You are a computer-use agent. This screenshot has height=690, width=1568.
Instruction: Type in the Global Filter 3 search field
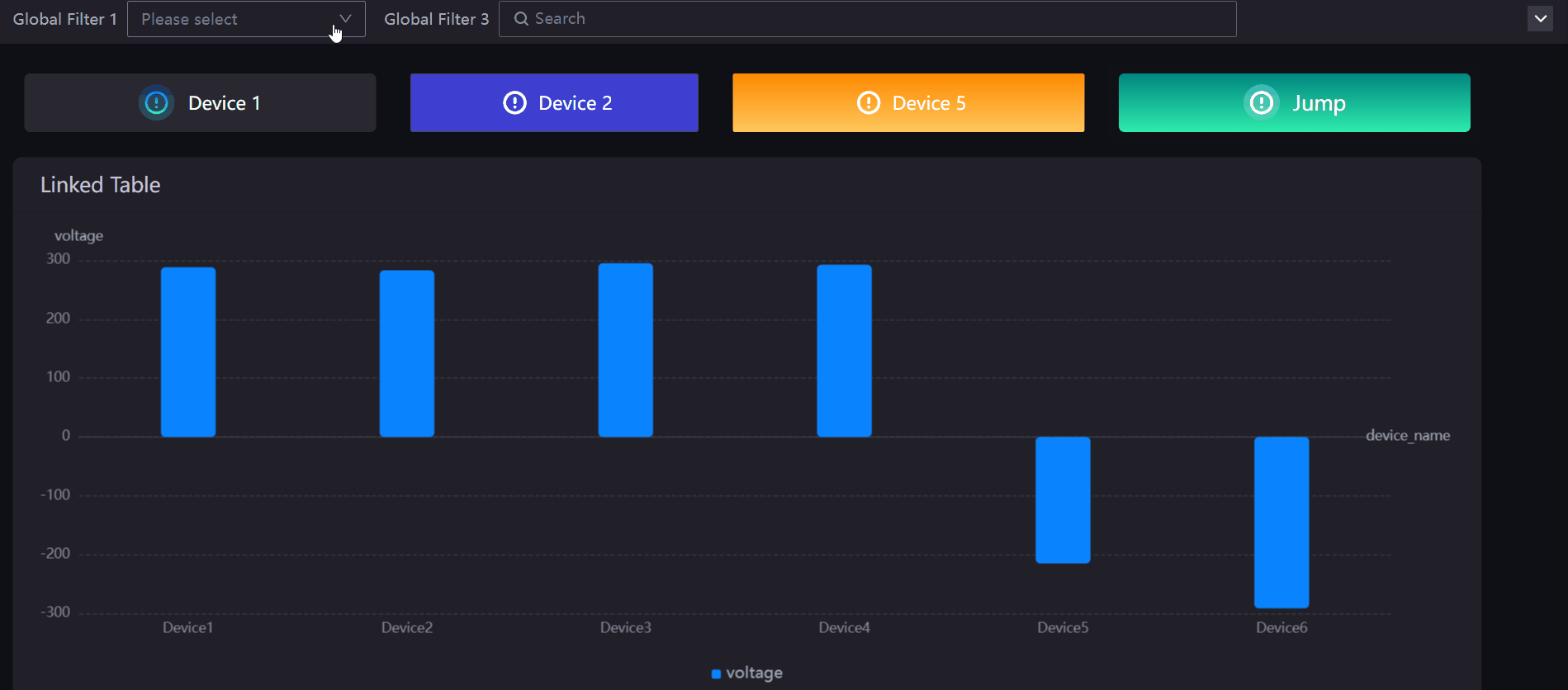point(875,19)
